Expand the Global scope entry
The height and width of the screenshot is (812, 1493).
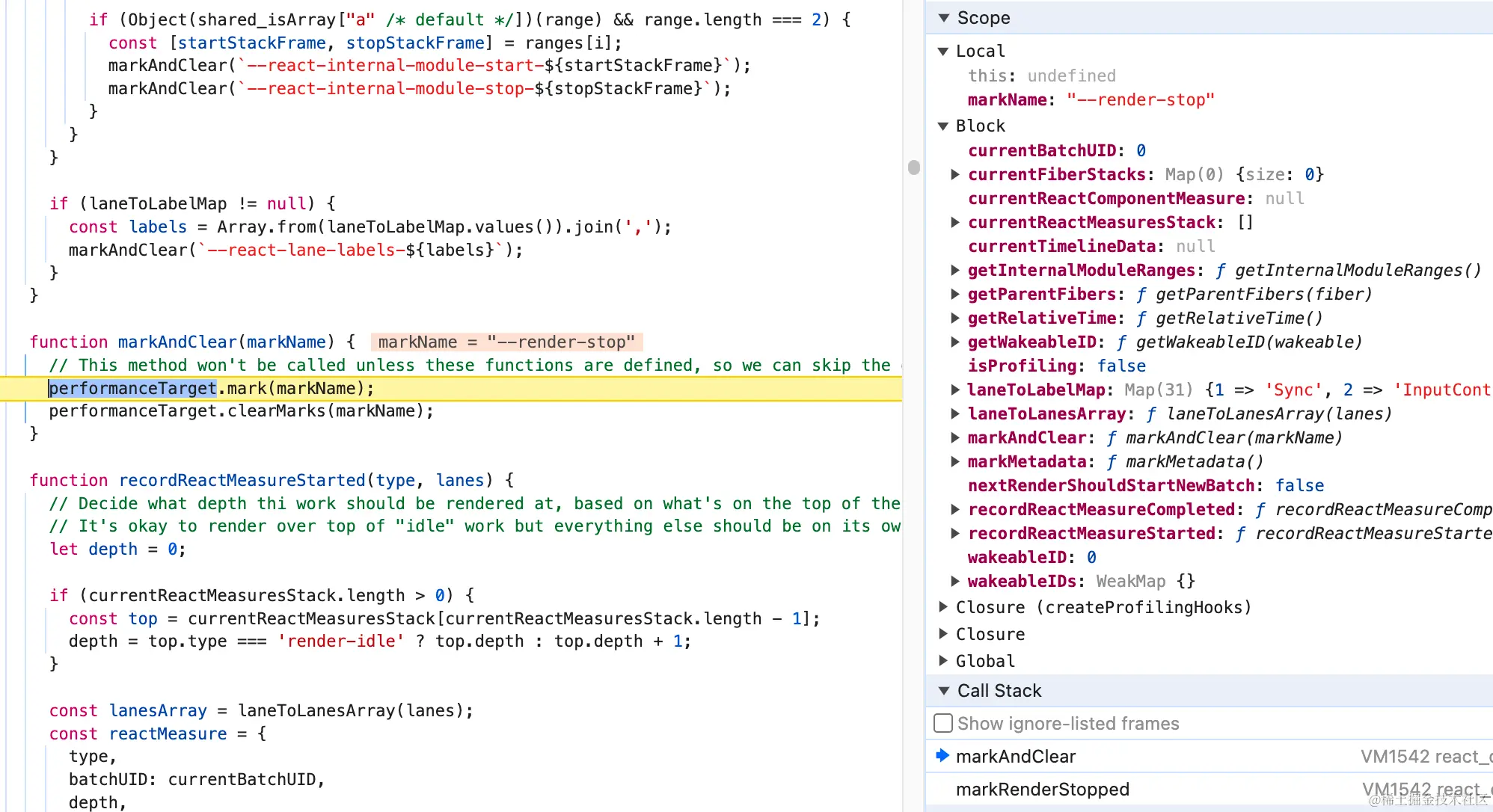[x=943, y=661]
